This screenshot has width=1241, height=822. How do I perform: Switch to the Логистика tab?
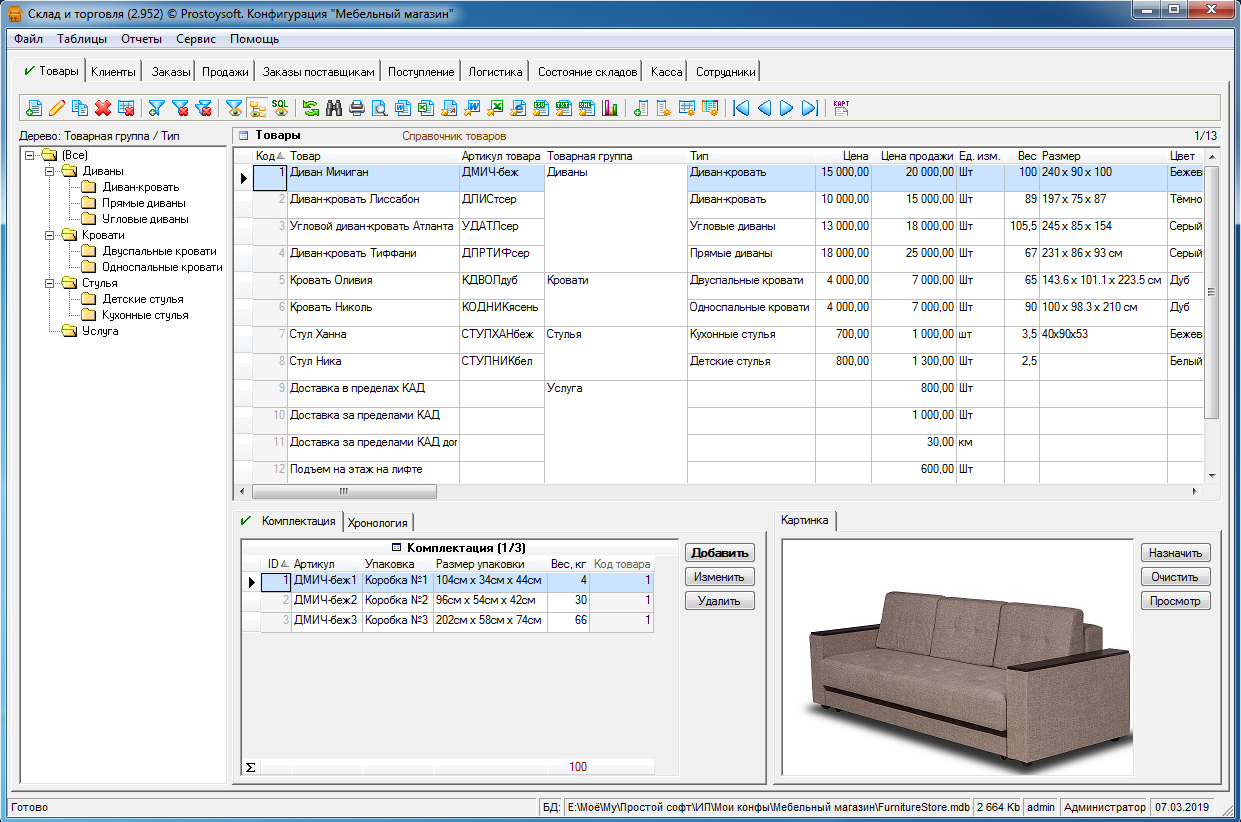(495, 72)
